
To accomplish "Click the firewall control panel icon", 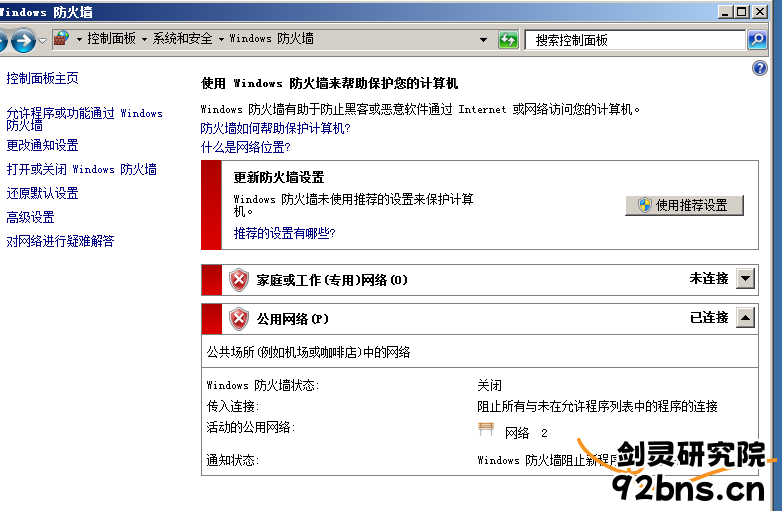I will pyautogui.click(x=61, y=38).
